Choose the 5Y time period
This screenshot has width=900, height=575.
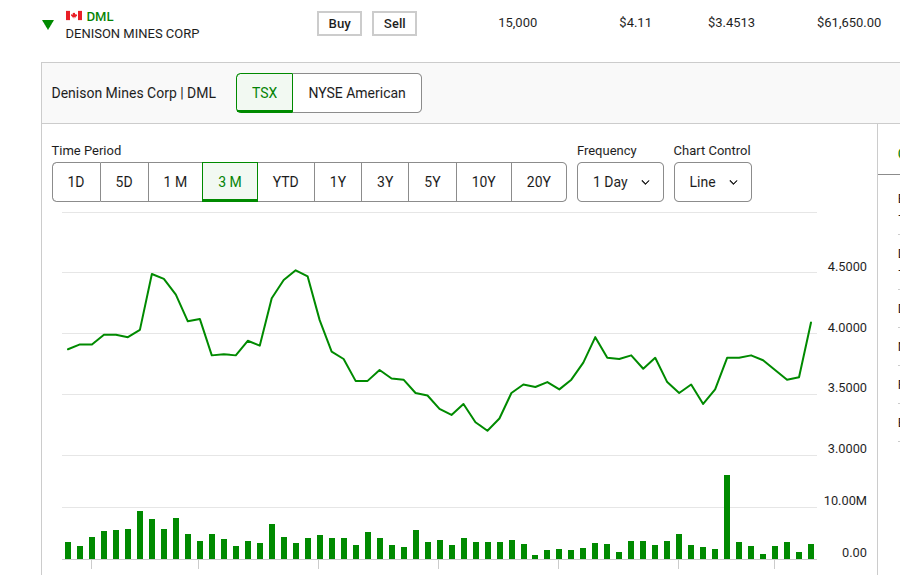click(x=433, y=182)
